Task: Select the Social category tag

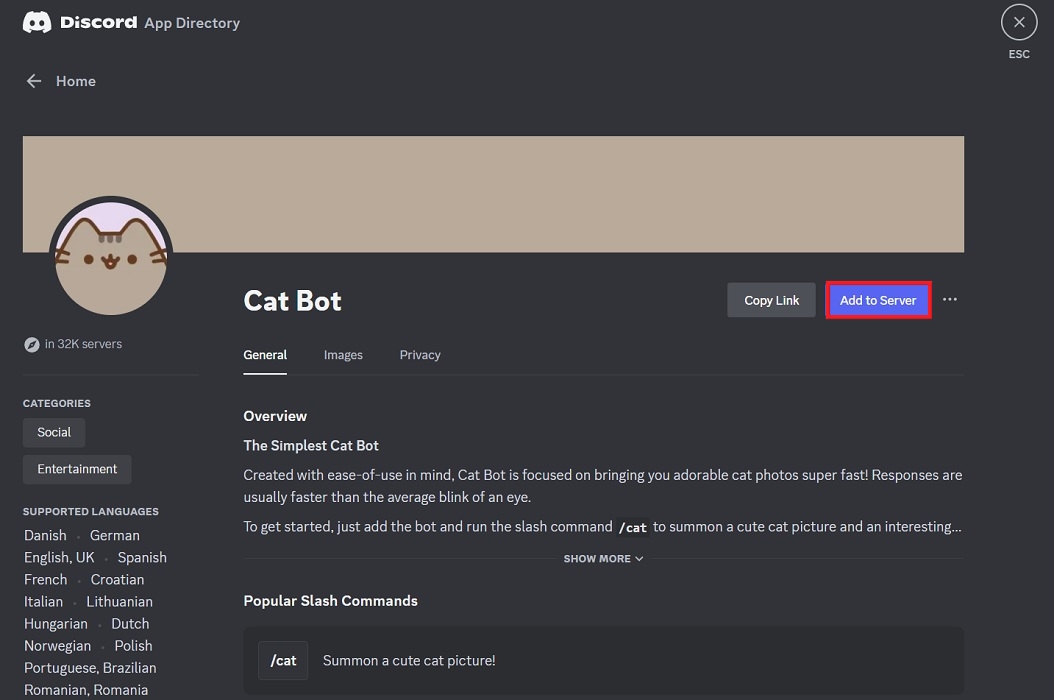Action: coord(53,432)
